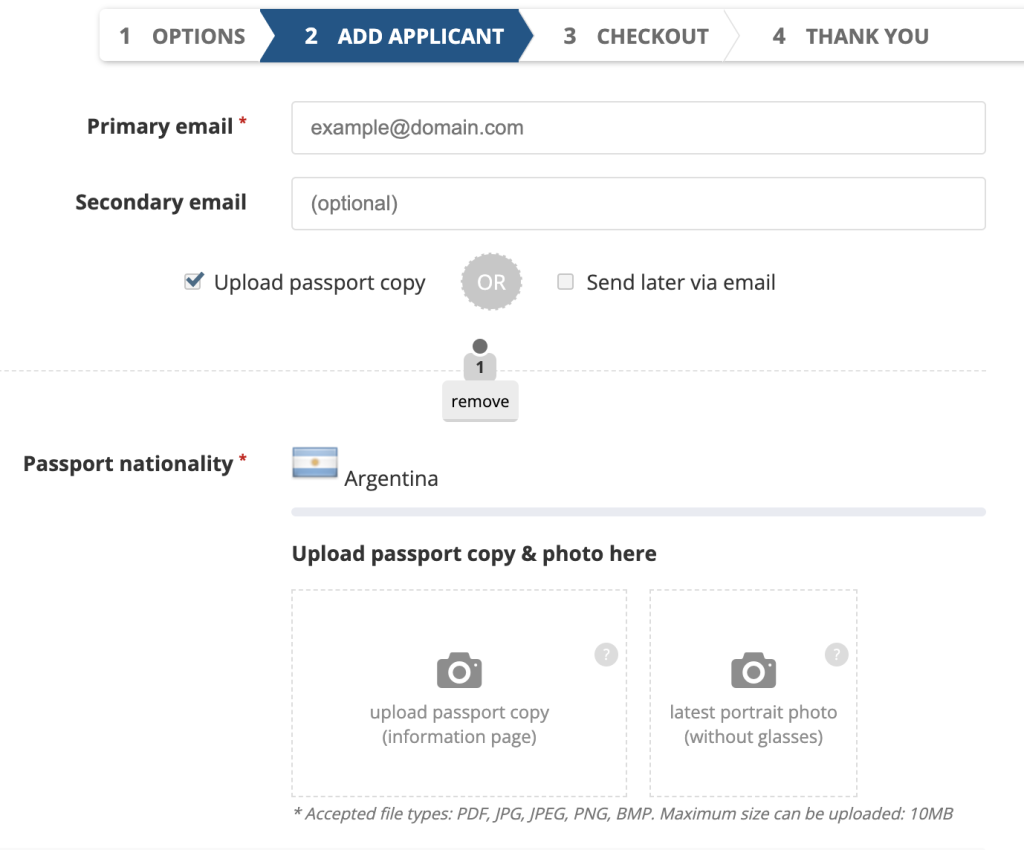This screenshot has width=1024, height=850.
Task: Click the upload passport copy information page area
Action: click(x=459, y=693)
